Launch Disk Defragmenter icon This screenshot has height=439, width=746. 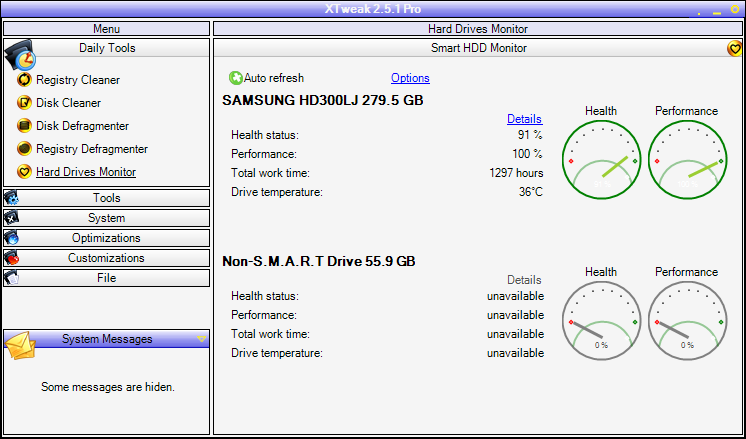[24, 126]
